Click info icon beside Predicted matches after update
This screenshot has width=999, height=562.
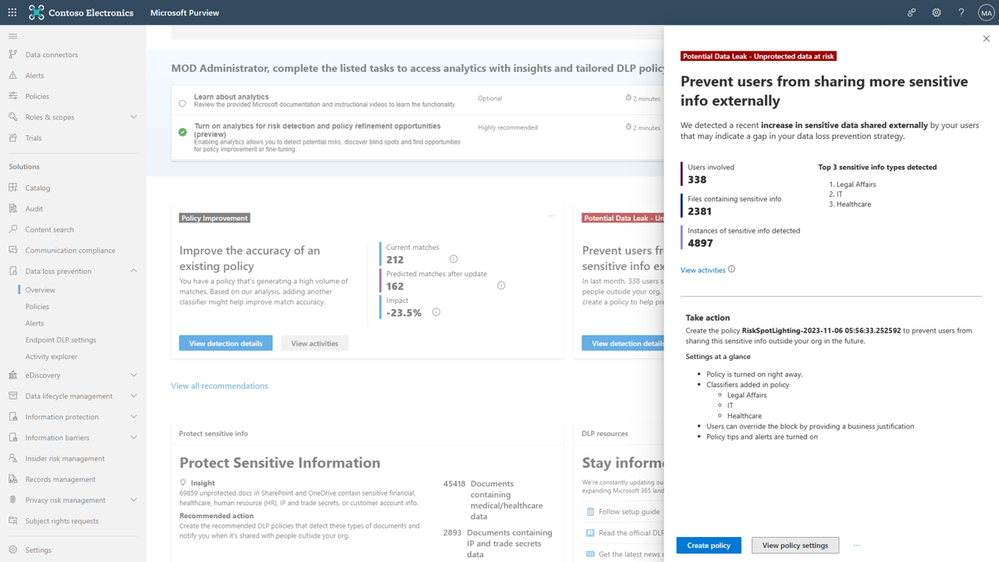[x=501, y=285]
